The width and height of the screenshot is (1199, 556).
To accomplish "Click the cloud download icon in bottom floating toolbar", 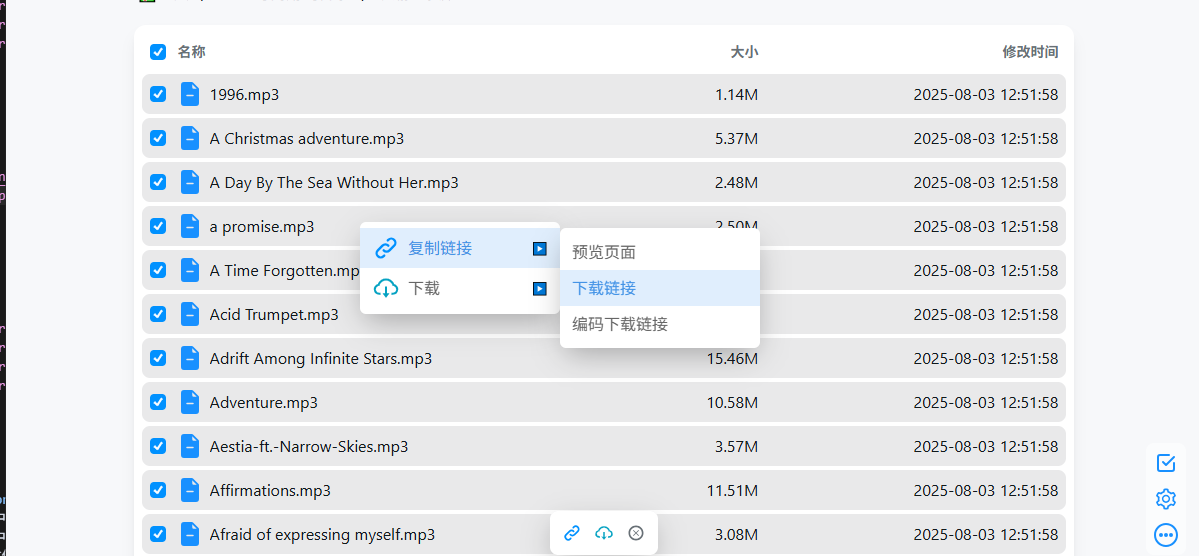I will (x=604, y=533).
